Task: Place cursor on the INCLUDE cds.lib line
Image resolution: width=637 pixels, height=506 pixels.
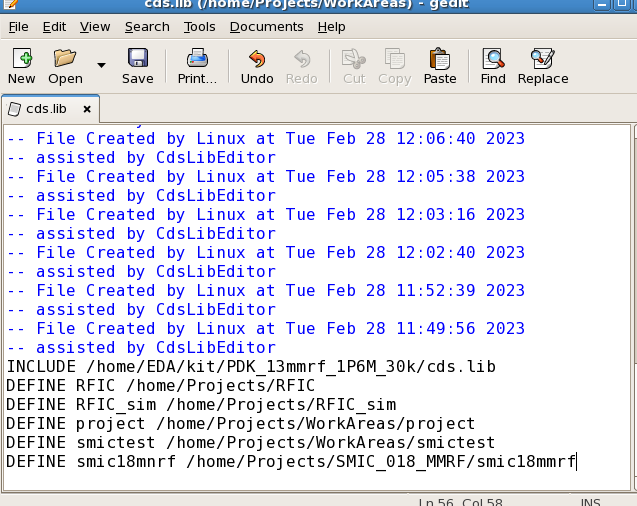Action: (x=250, y=367)
